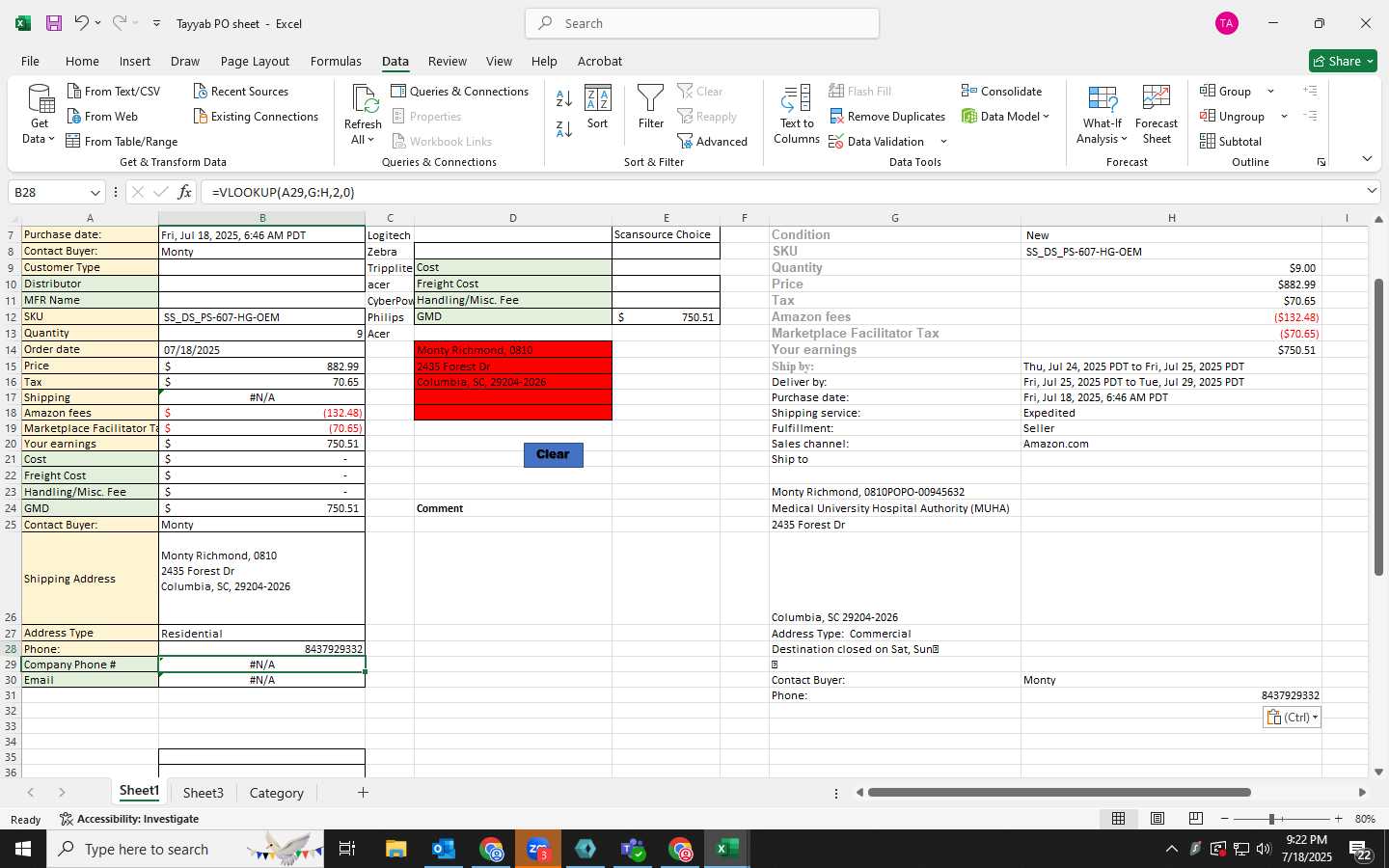Click in the Search box
This screenshot has height=868, width=1389.
[x=702, y=23]
